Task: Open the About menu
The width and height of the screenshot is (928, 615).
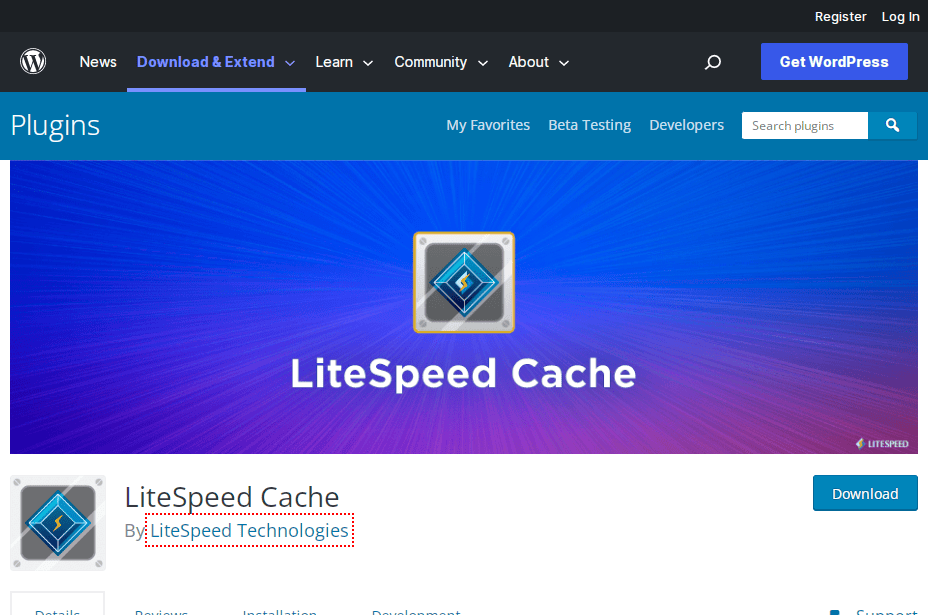Action: coord(529,62)
